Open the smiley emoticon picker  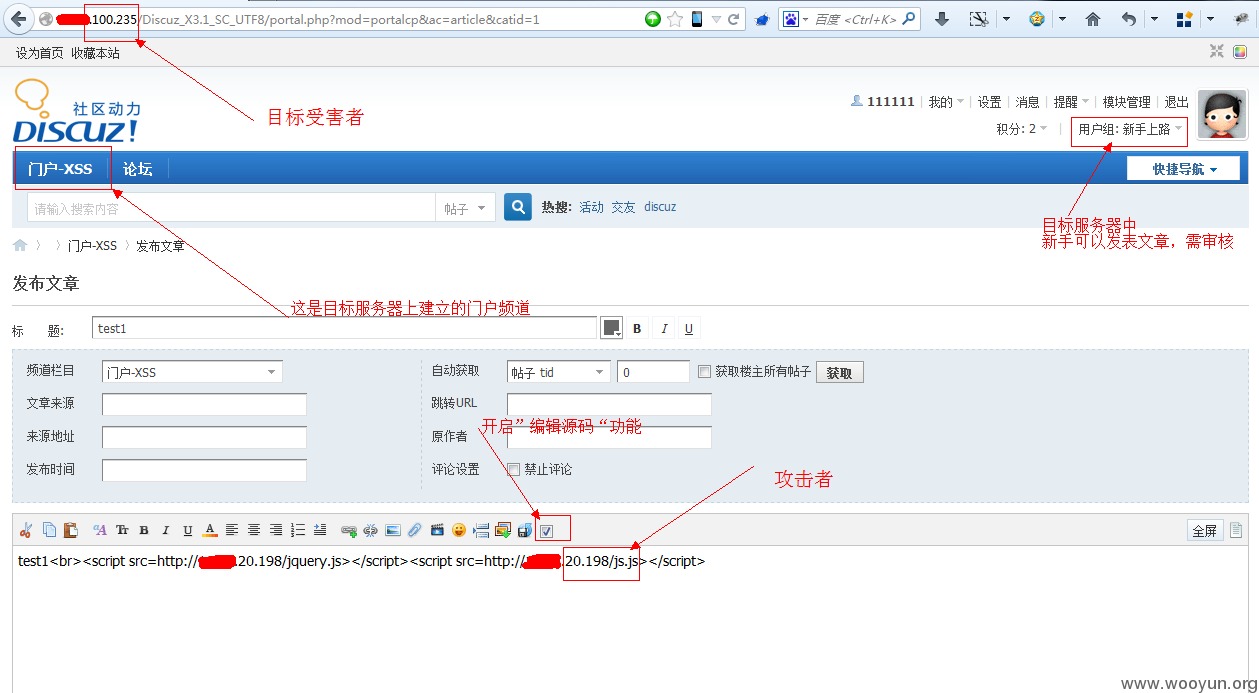coord(459,530)
